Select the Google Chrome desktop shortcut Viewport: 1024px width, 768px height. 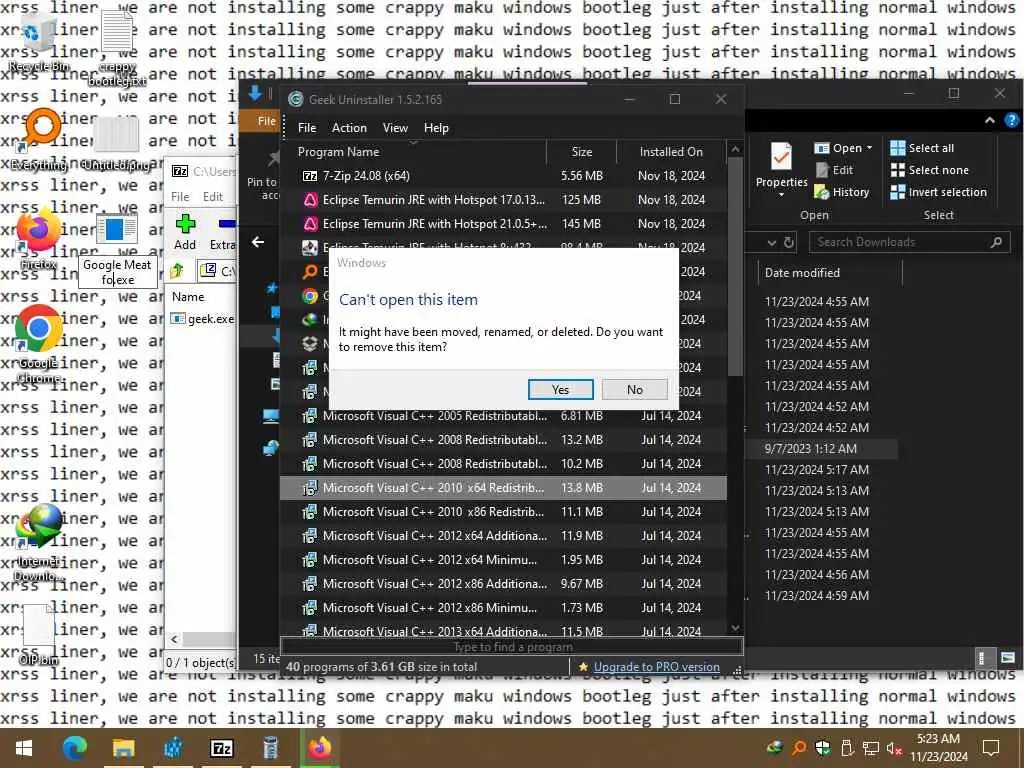[x=39, y=343]
